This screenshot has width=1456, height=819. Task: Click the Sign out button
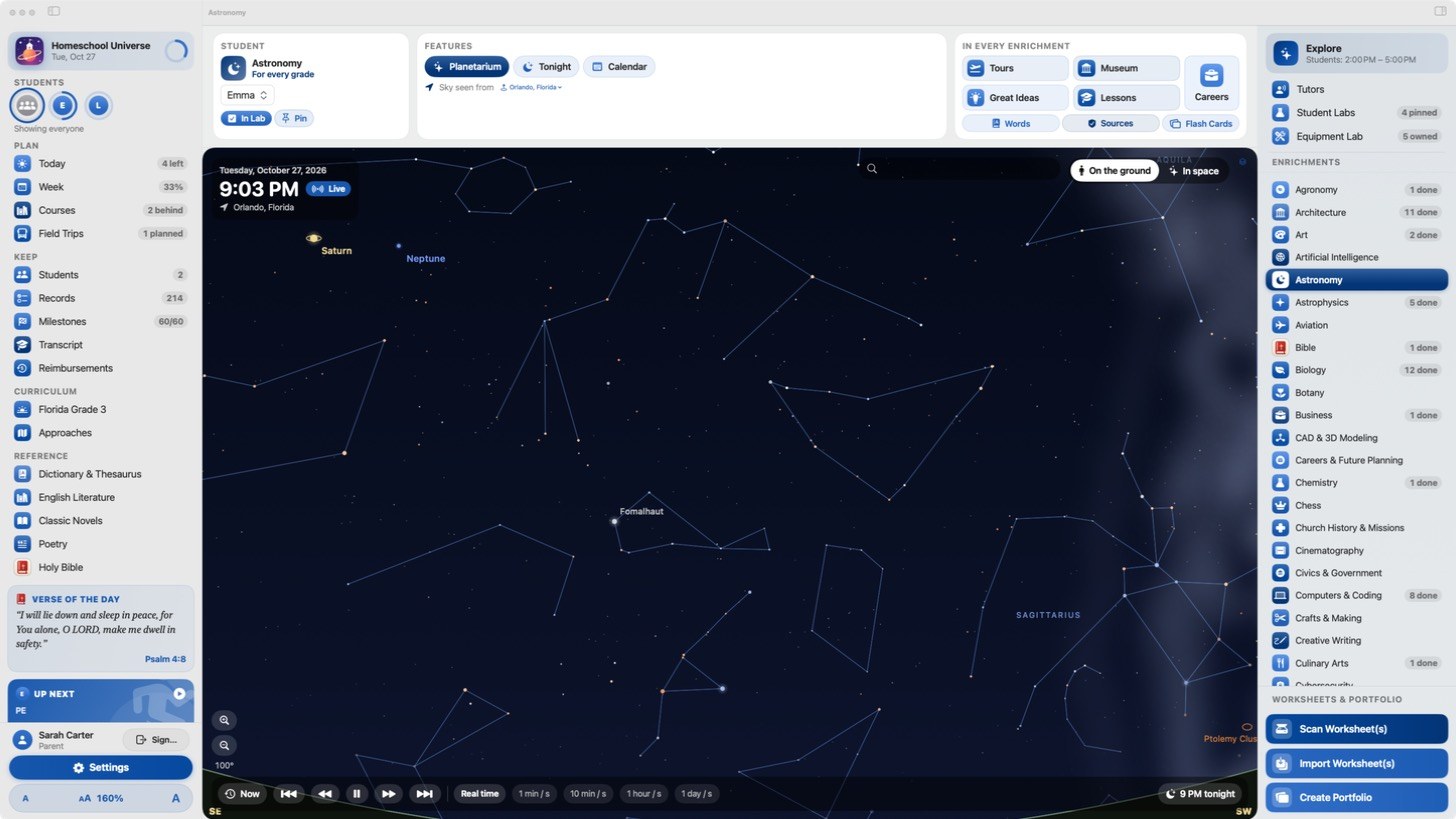(156, 740)
